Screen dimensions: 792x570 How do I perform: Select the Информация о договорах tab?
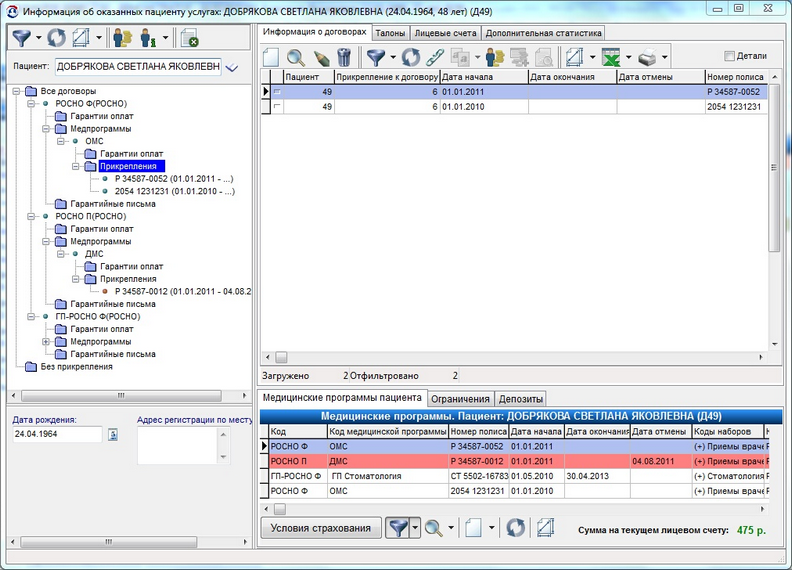click(314, 32)
